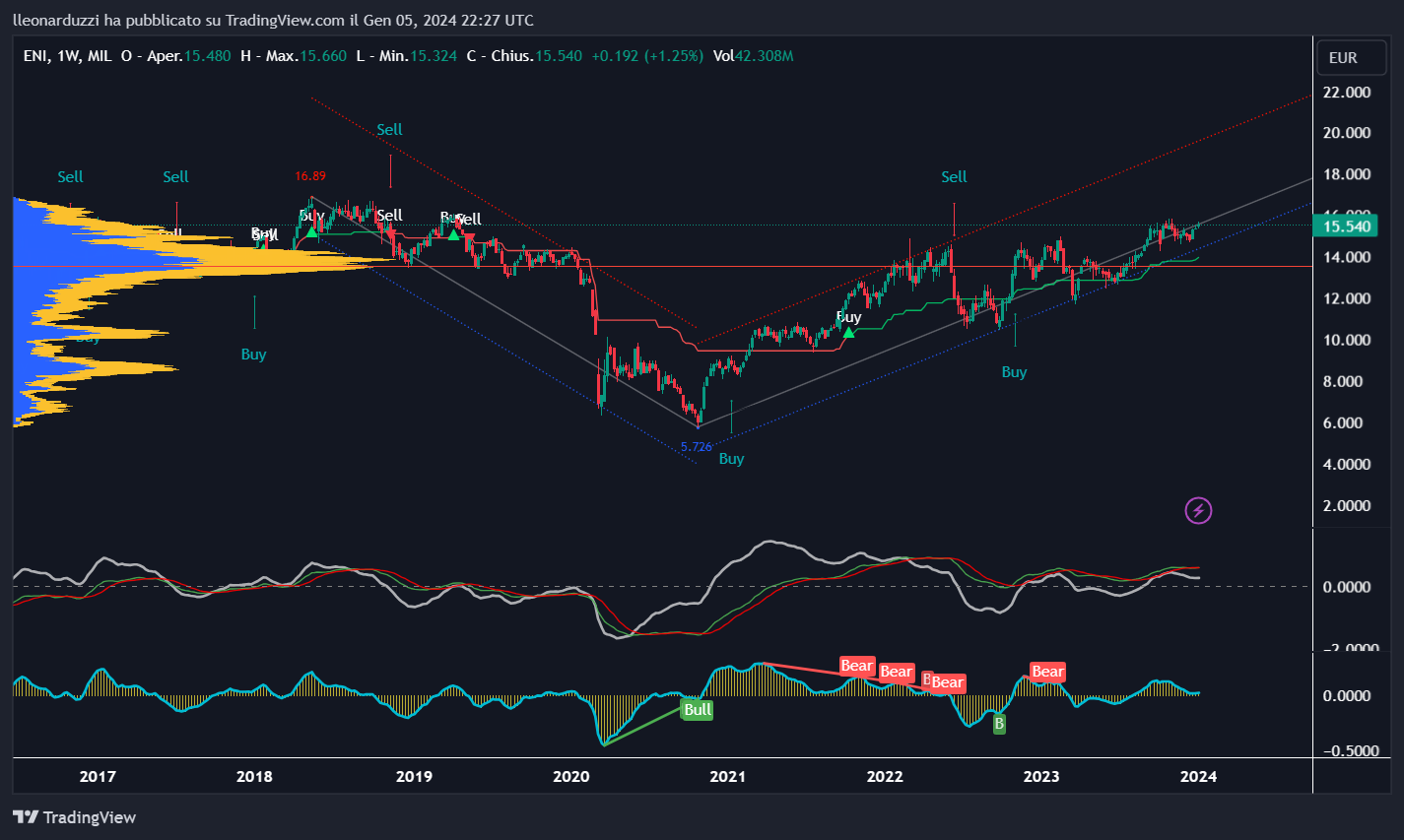Click the 12.000 price axis label
This screenshot has height=840, width=1404.
point(1347,299)
